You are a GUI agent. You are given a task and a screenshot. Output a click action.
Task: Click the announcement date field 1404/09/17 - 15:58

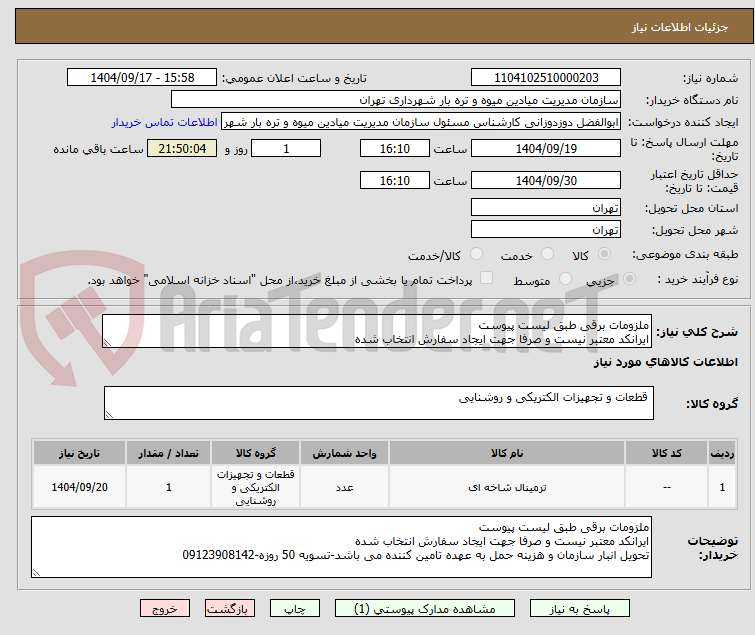pos(142,78)
